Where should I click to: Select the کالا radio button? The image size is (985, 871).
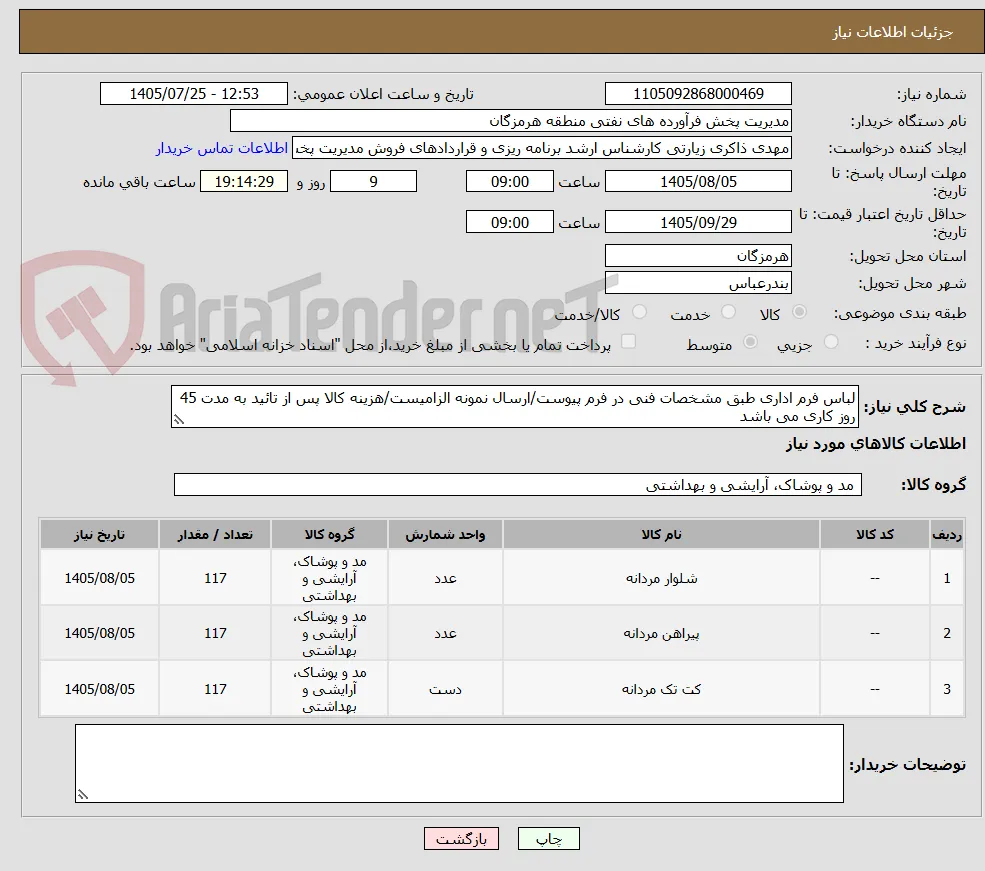[x=799, y=312]
